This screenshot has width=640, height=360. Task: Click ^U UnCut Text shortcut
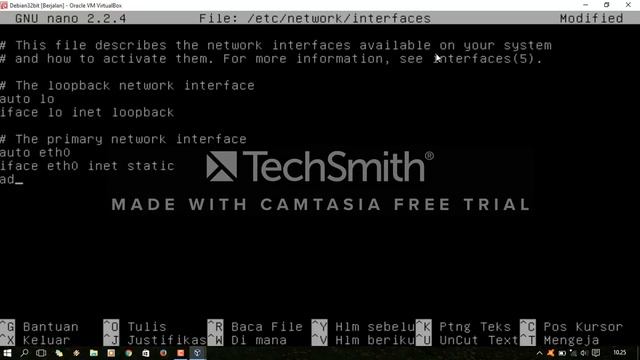pos(467,340)
